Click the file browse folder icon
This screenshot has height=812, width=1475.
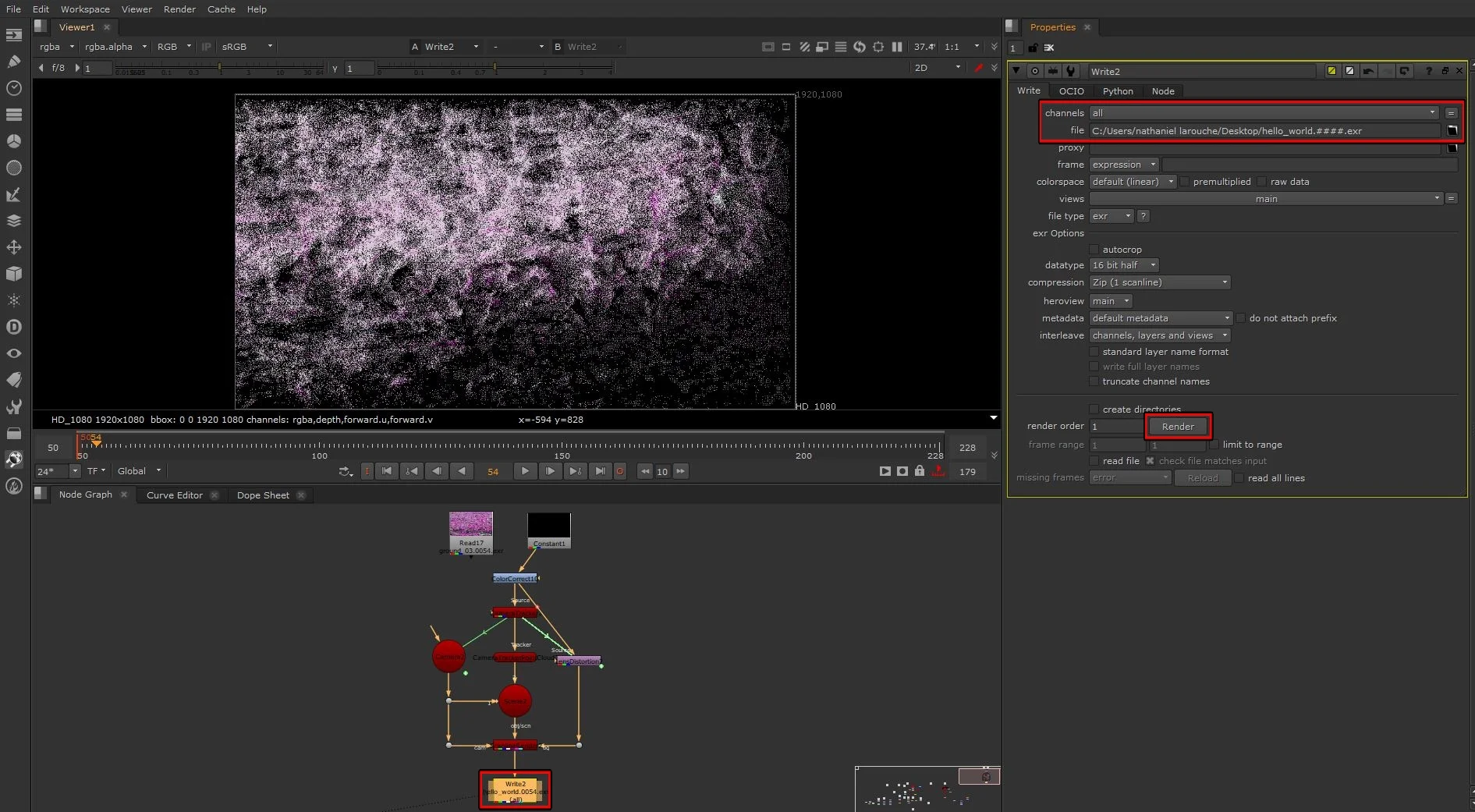coord(1452,131)
